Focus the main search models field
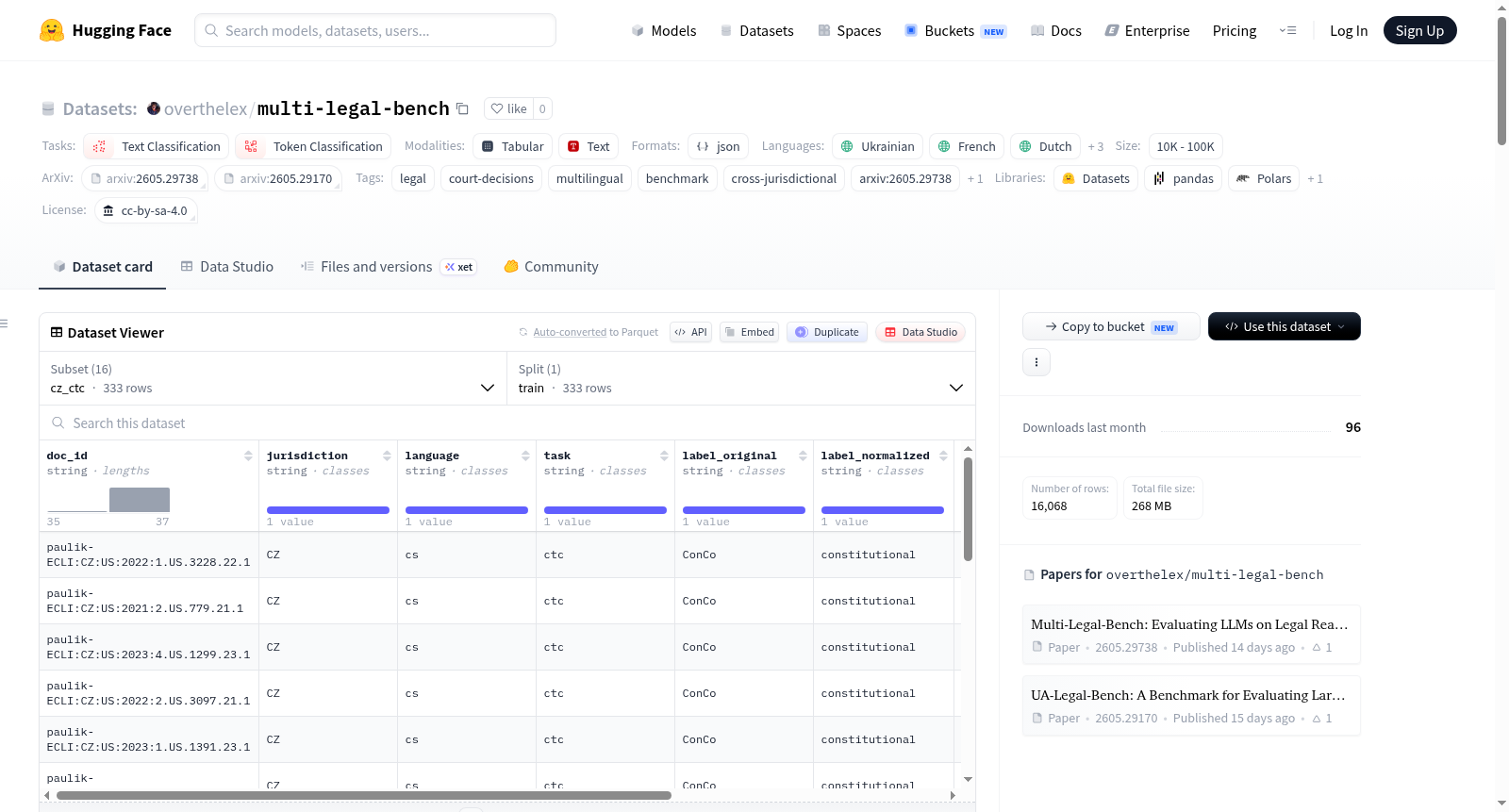 [x=375, y=30]
